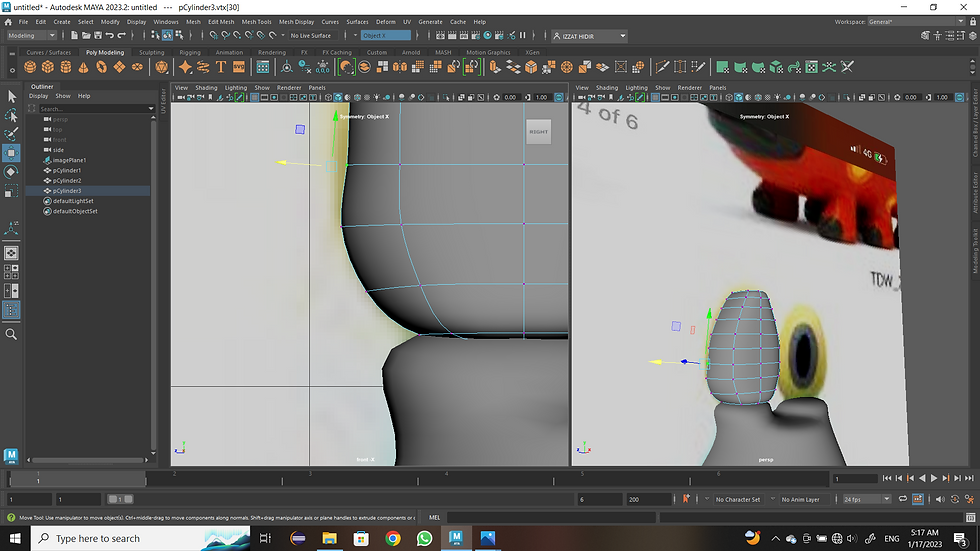Toggle snap to points magnet
The width and height of the screenshot is (980, 551).
[238, 36]
